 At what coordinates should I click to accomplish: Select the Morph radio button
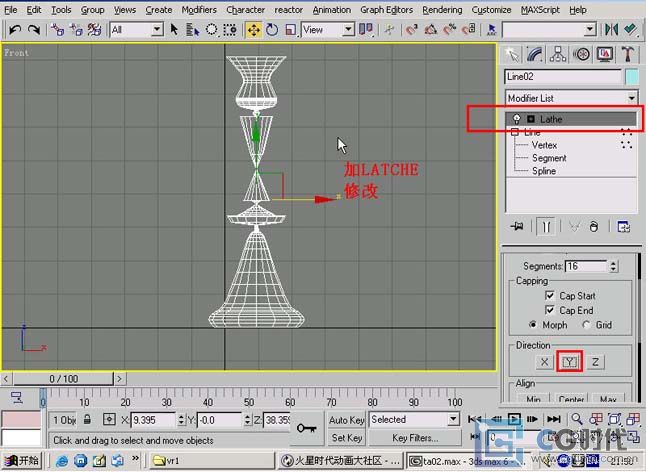(x=533, y=325)
